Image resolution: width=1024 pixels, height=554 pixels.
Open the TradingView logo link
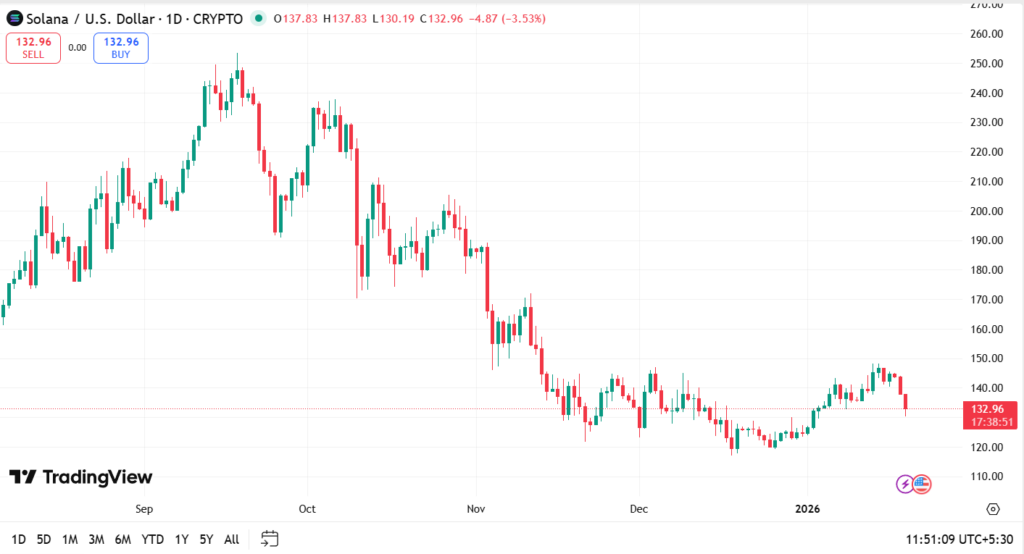coord(81,477)
